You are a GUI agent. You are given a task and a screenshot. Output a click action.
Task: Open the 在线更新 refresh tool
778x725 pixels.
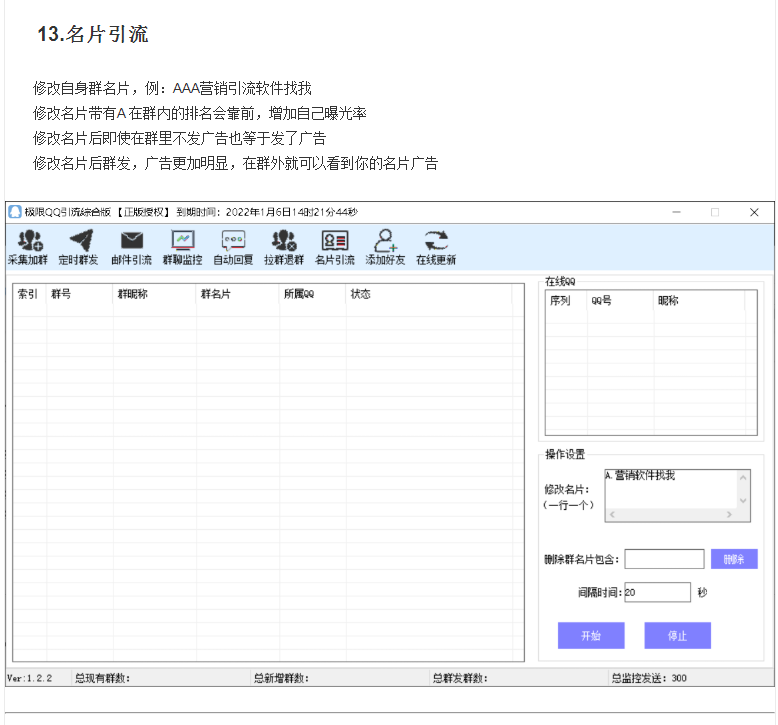point(436,247)
